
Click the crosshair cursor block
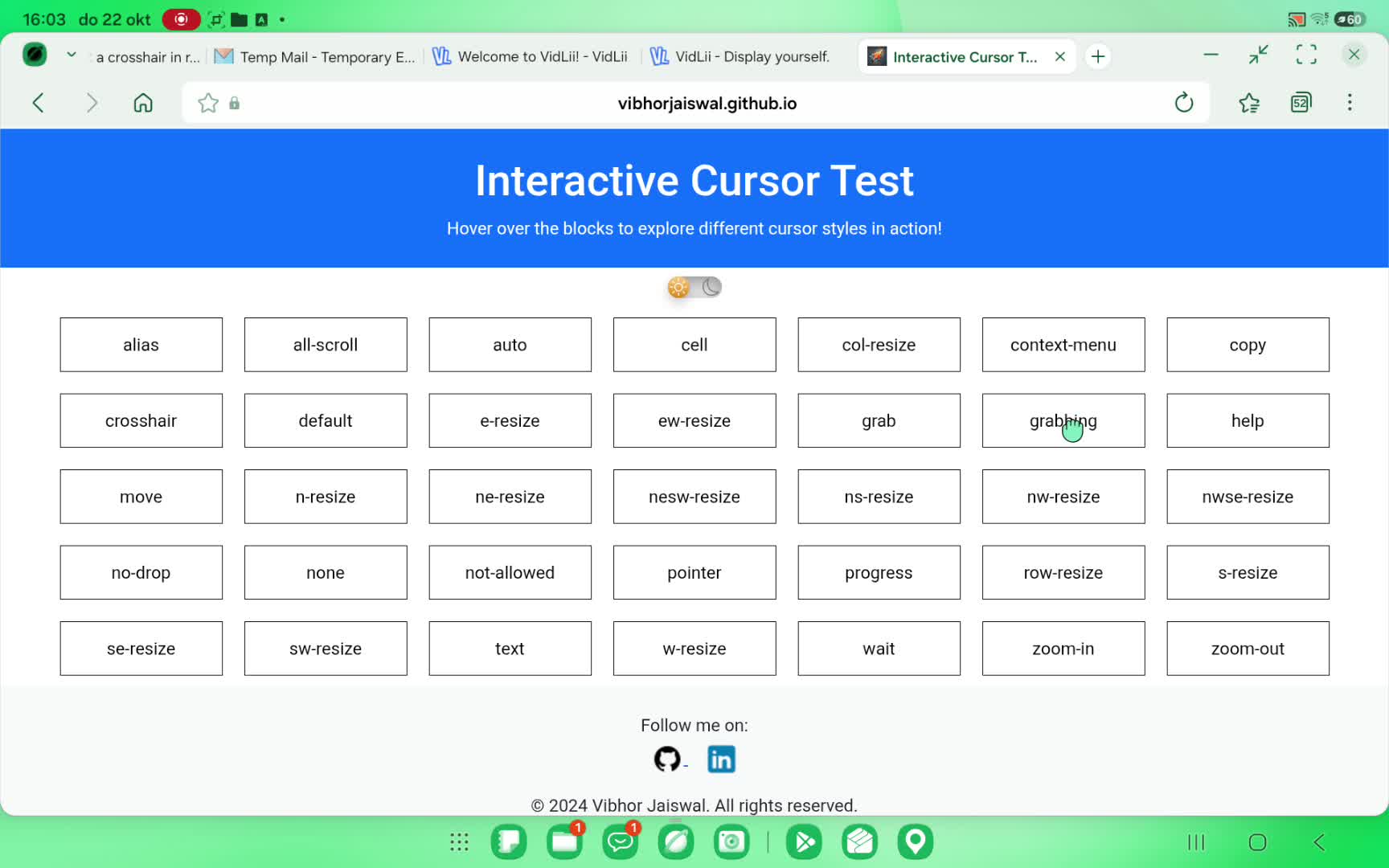coord(141,420)
